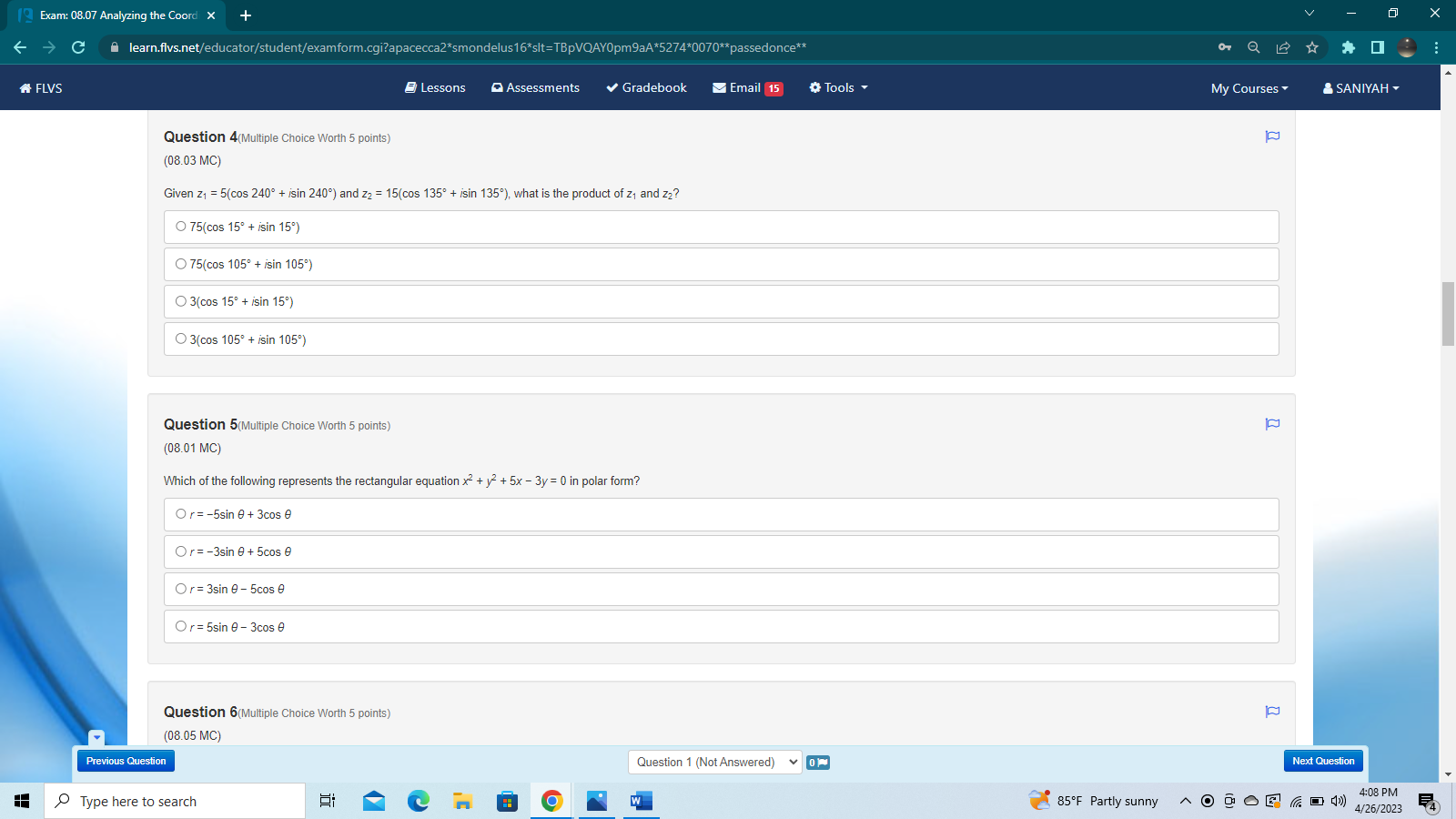Open a new browser tab
The image size is (1456, 819).
click(x=246, y=15)
